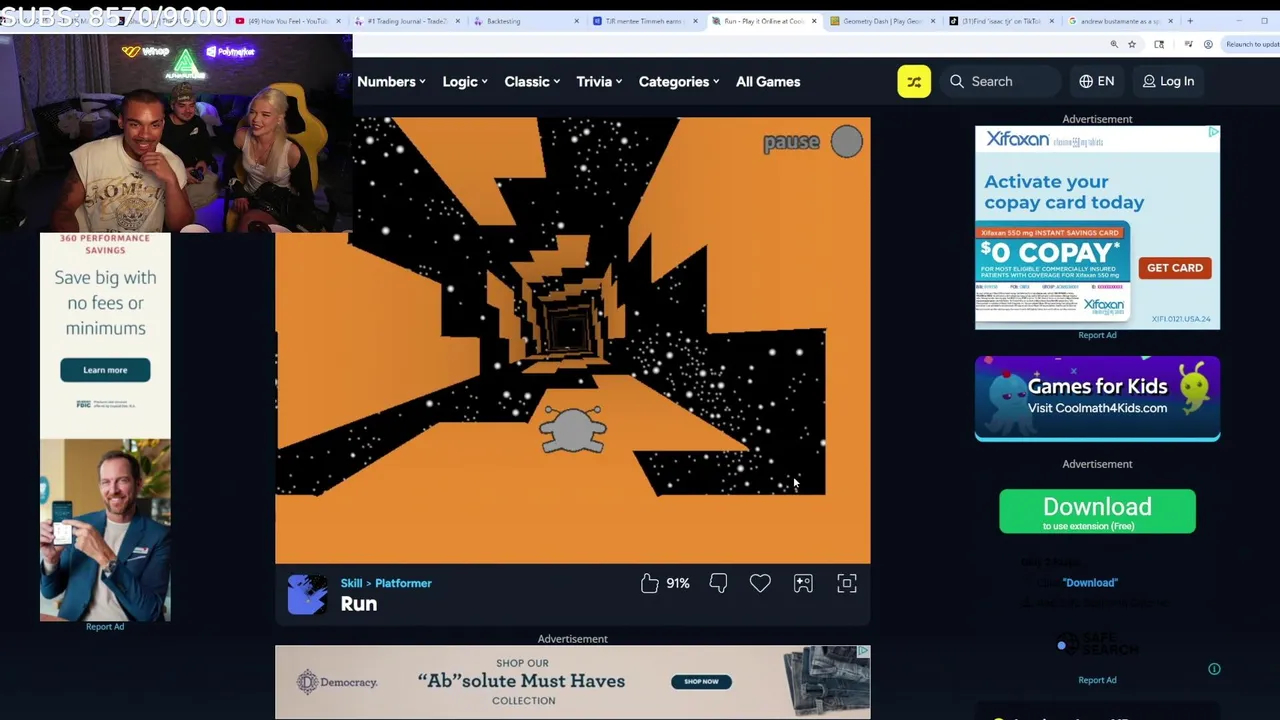Click the Log In link

[x=1168, y=81]
